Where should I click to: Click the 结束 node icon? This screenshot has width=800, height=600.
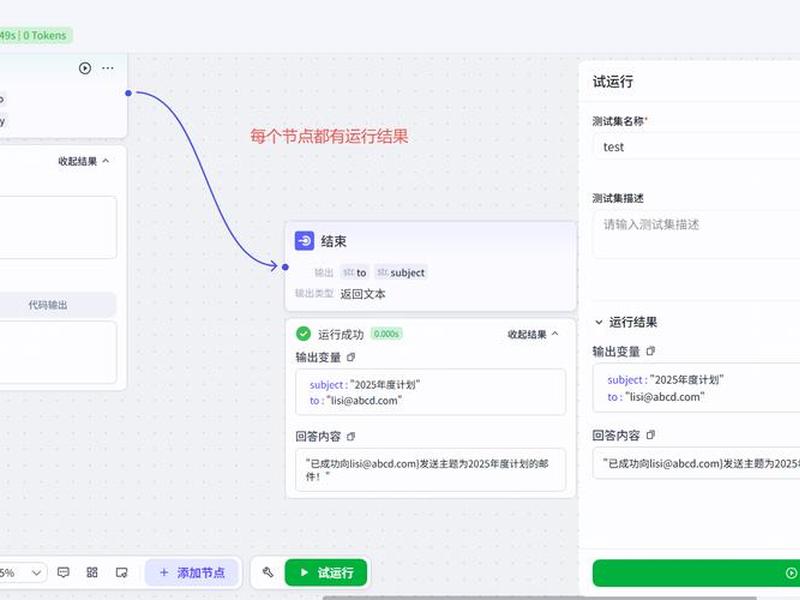[305, 240]
